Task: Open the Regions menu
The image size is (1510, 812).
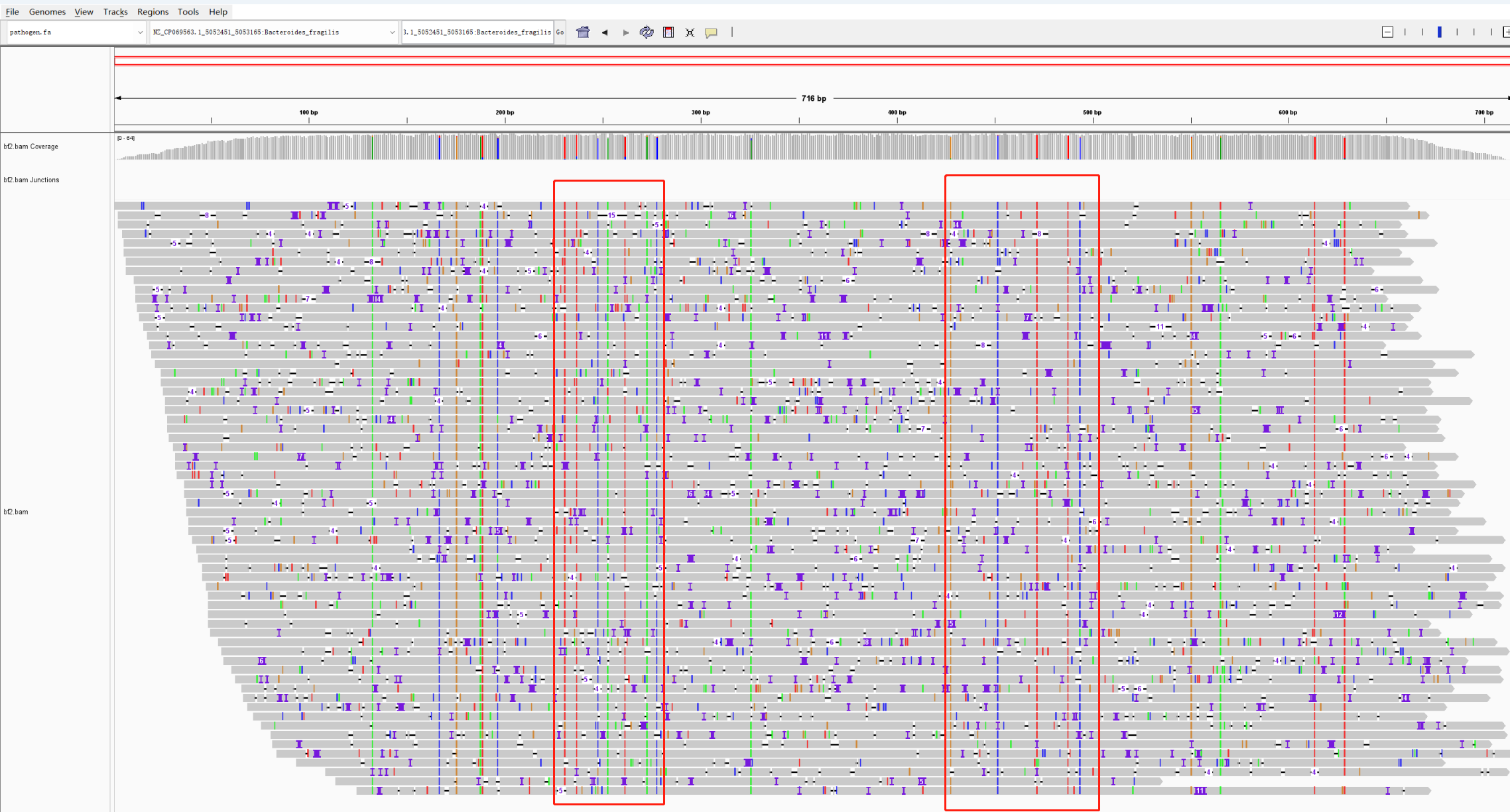Action: tap(153, 11)
